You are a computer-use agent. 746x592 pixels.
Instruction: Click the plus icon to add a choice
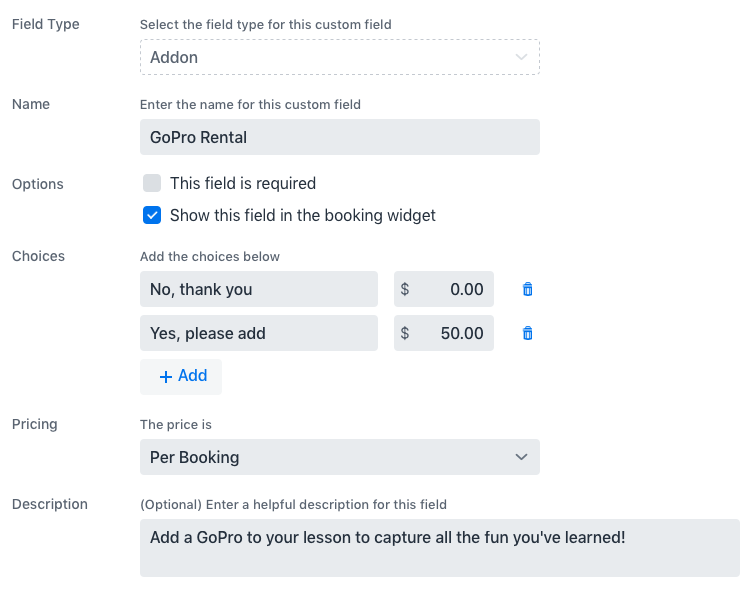point(166,377)
